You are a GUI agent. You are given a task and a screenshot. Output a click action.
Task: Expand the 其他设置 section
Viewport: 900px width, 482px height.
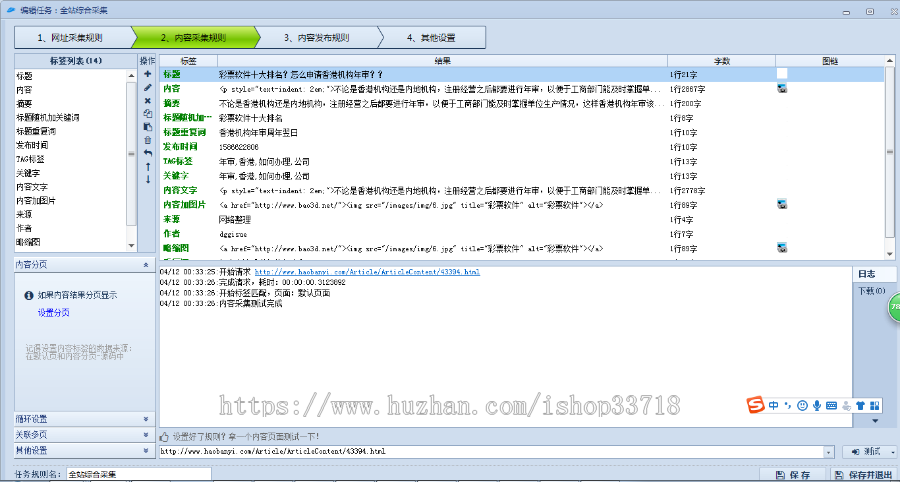146,450
